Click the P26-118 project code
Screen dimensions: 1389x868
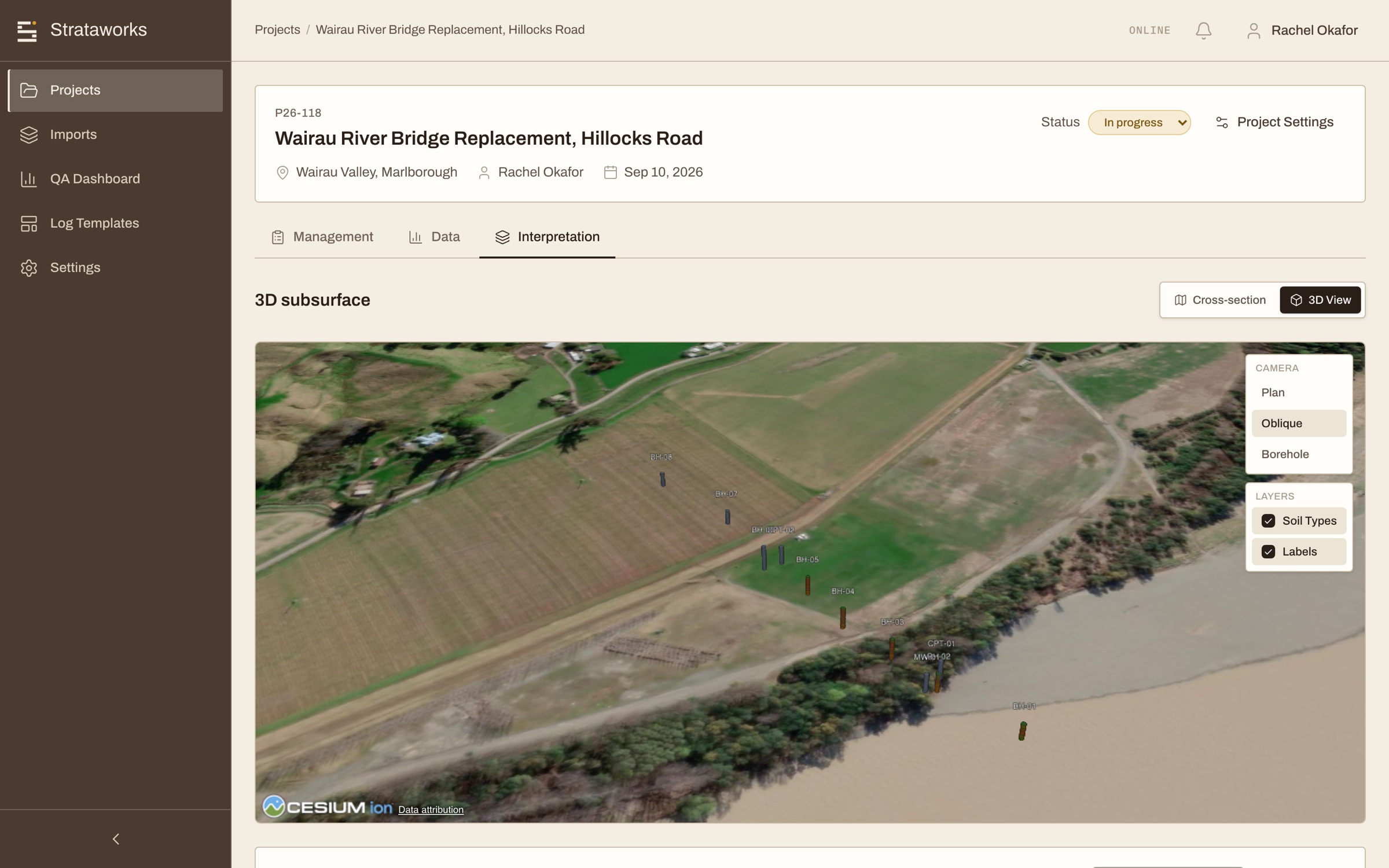pos(298,113)
